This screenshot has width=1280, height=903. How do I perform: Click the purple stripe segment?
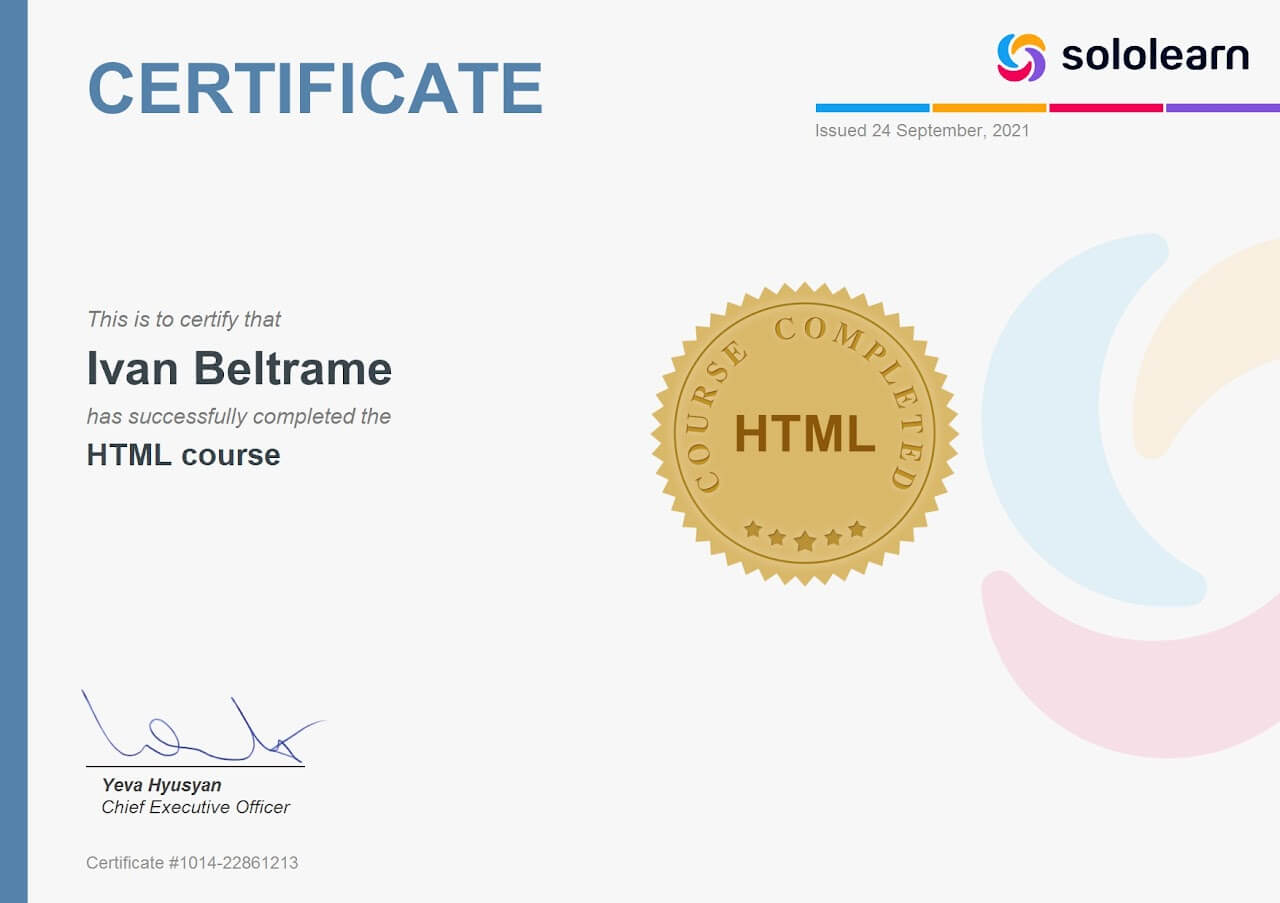[x=1222, y=104]
